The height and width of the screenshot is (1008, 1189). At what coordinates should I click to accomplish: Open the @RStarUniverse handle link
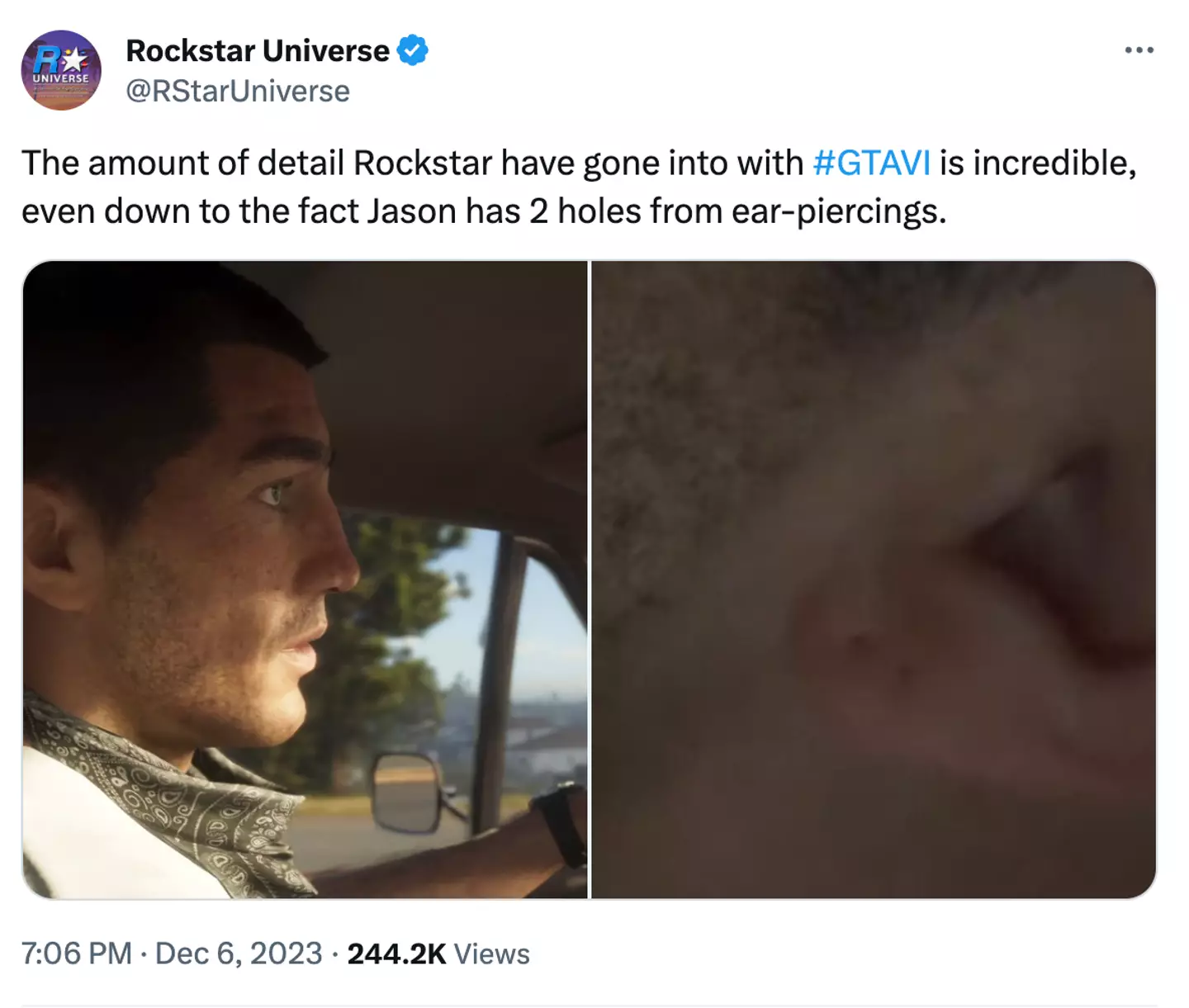[238, 91]
